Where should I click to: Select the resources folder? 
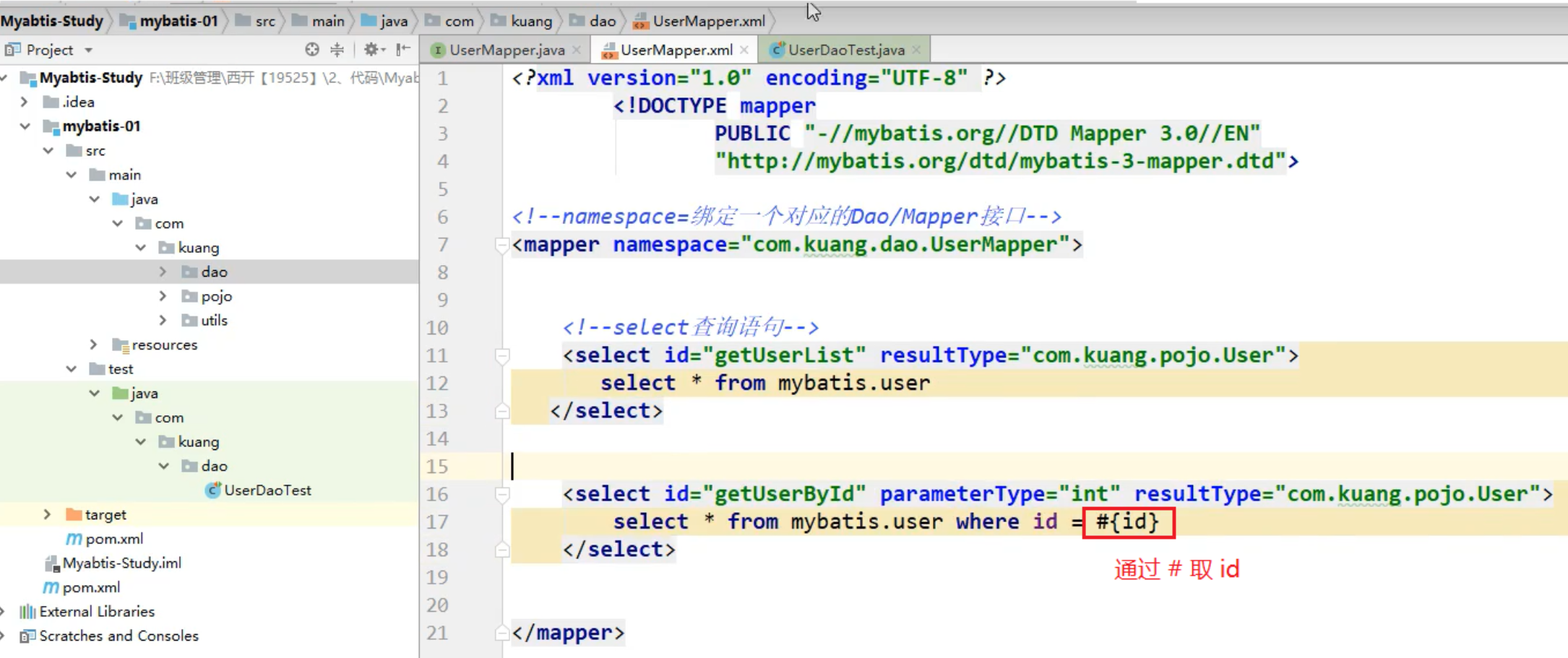155,345
